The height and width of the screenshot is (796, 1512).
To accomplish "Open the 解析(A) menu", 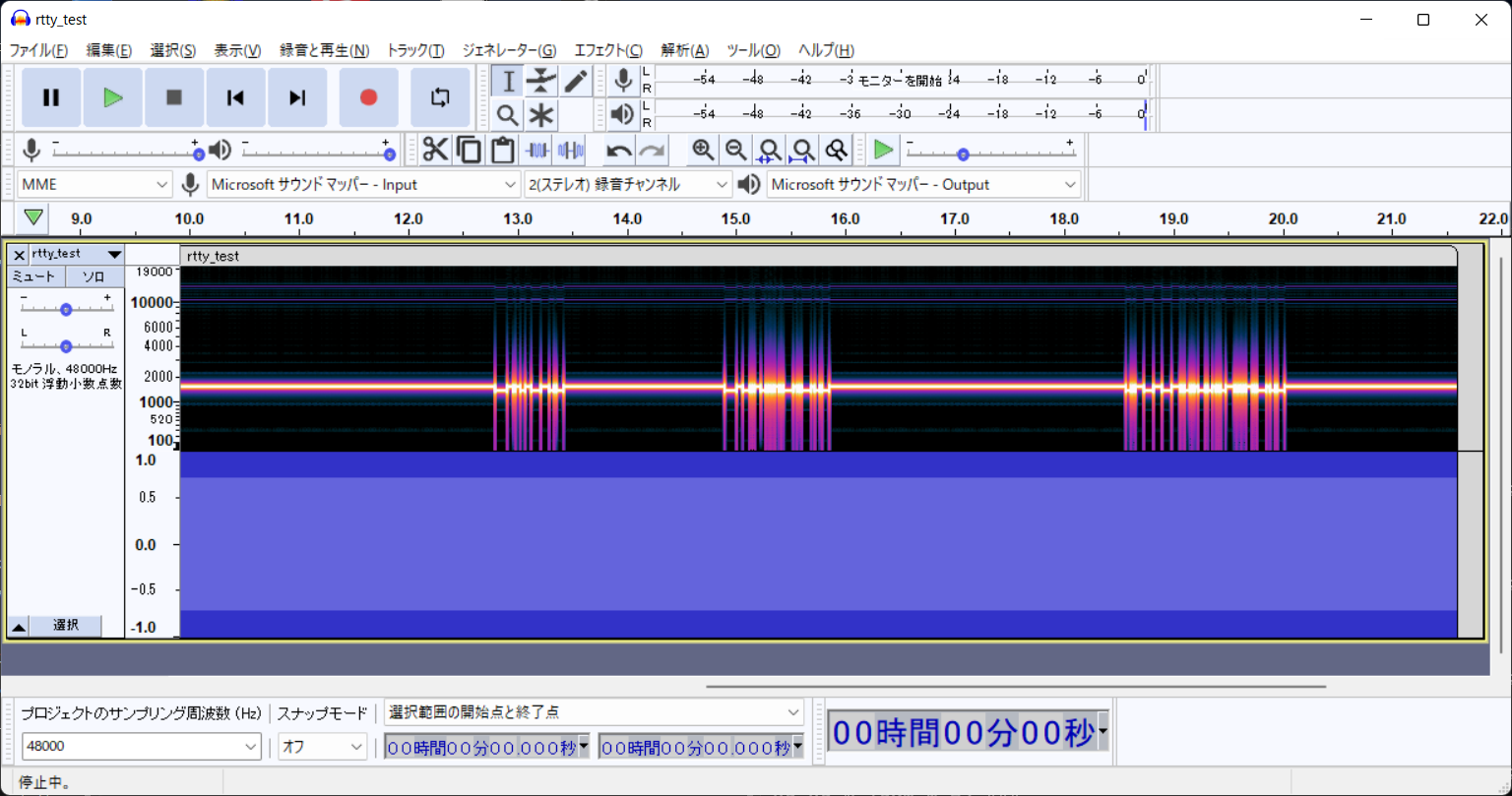I will pyautogui.click(x=684, y=50).
